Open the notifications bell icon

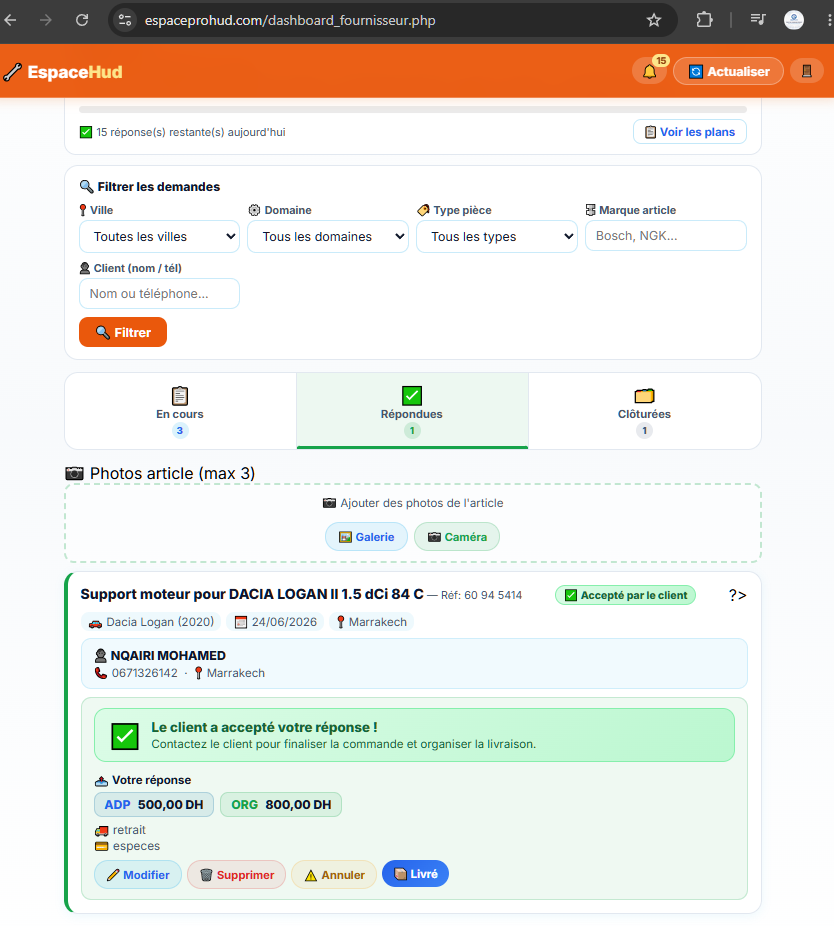(x=649, y=71)
